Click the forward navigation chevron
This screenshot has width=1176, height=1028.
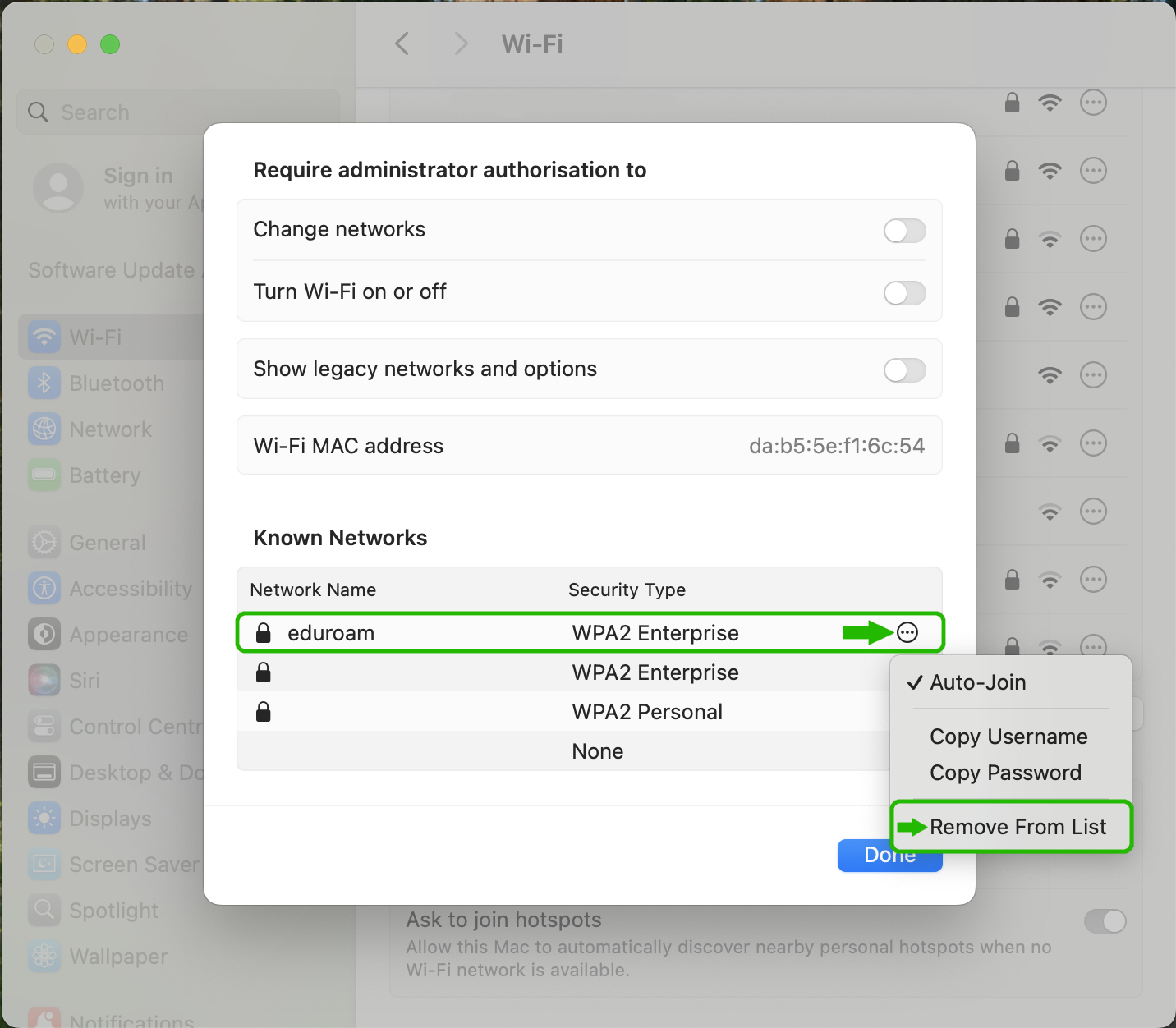[x=461, y=44]
